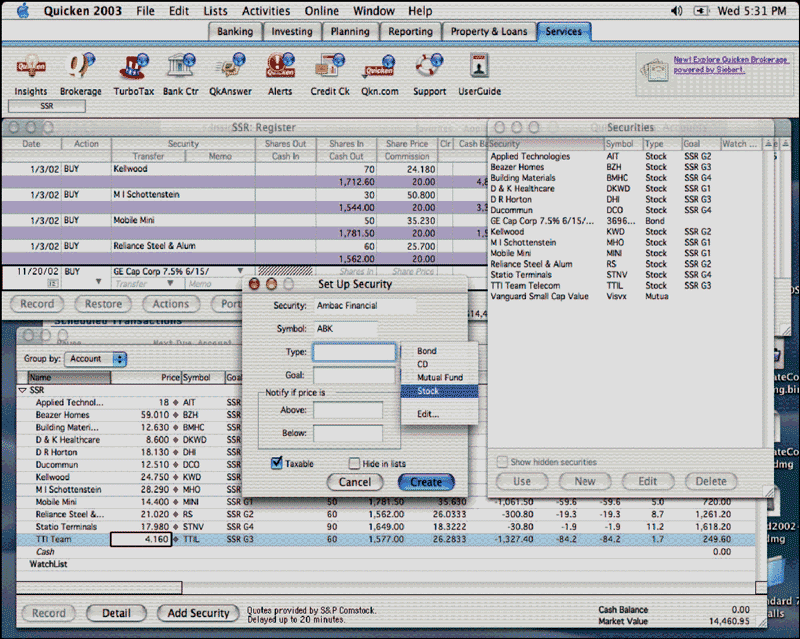This screenshot has height=639, width=800.
Task: Enable Hide in lists checkbox
Action: point(354,464)
